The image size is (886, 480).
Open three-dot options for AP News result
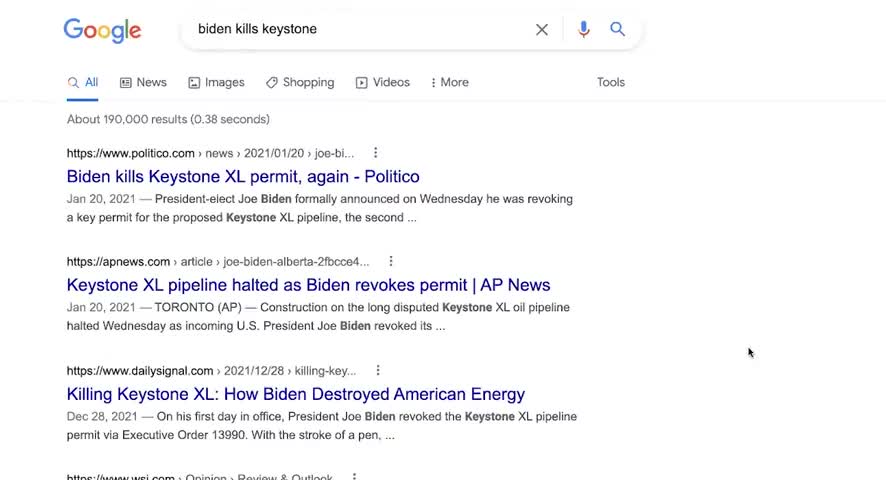point(391,262)
